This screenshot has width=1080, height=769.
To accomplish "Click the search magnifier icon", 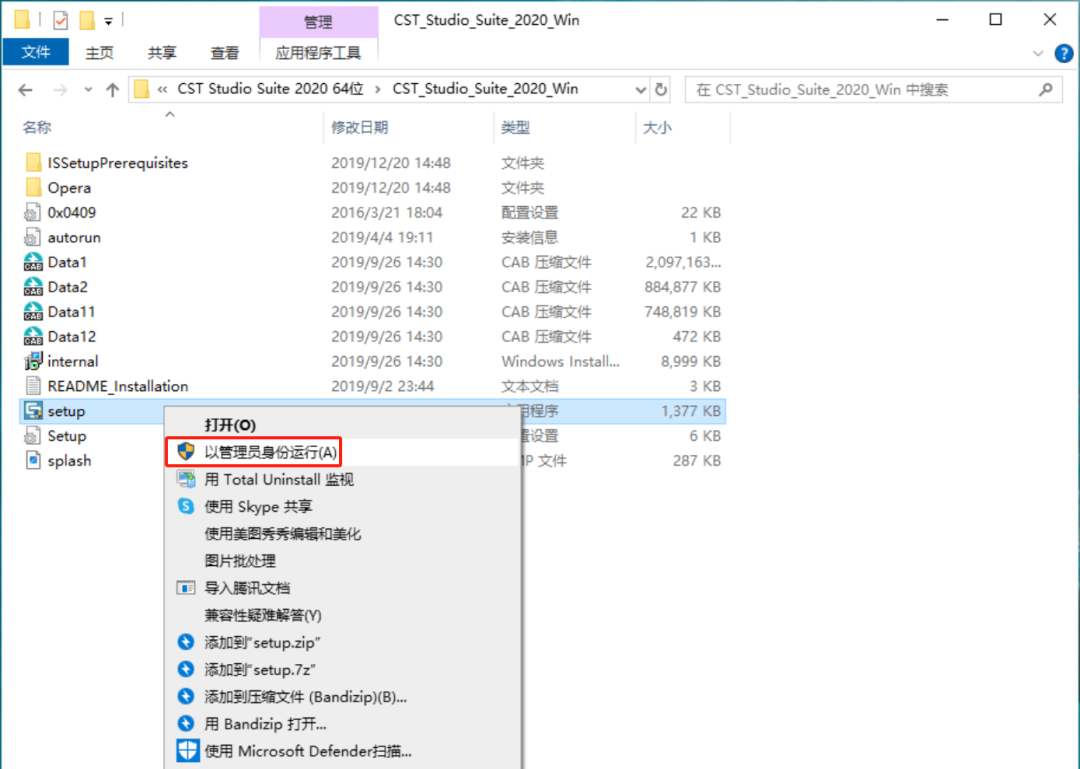I will [x=1046, y=90].
